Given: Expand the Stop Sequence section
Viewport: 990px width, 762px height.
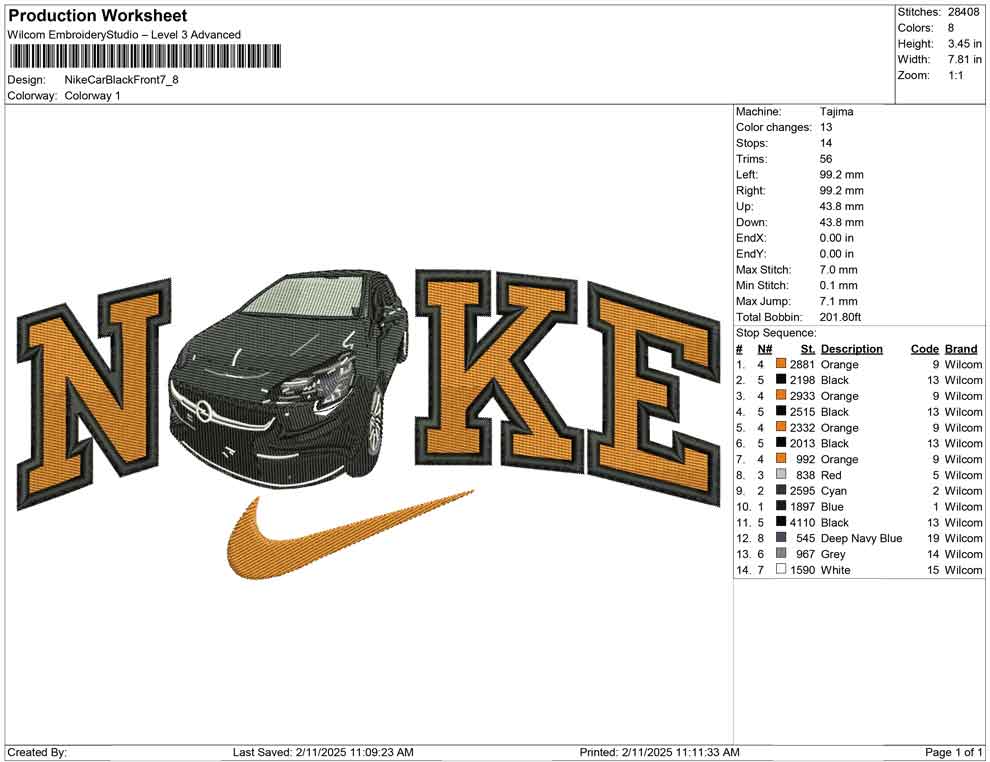Looking at the screenshot, I should 775,332.
